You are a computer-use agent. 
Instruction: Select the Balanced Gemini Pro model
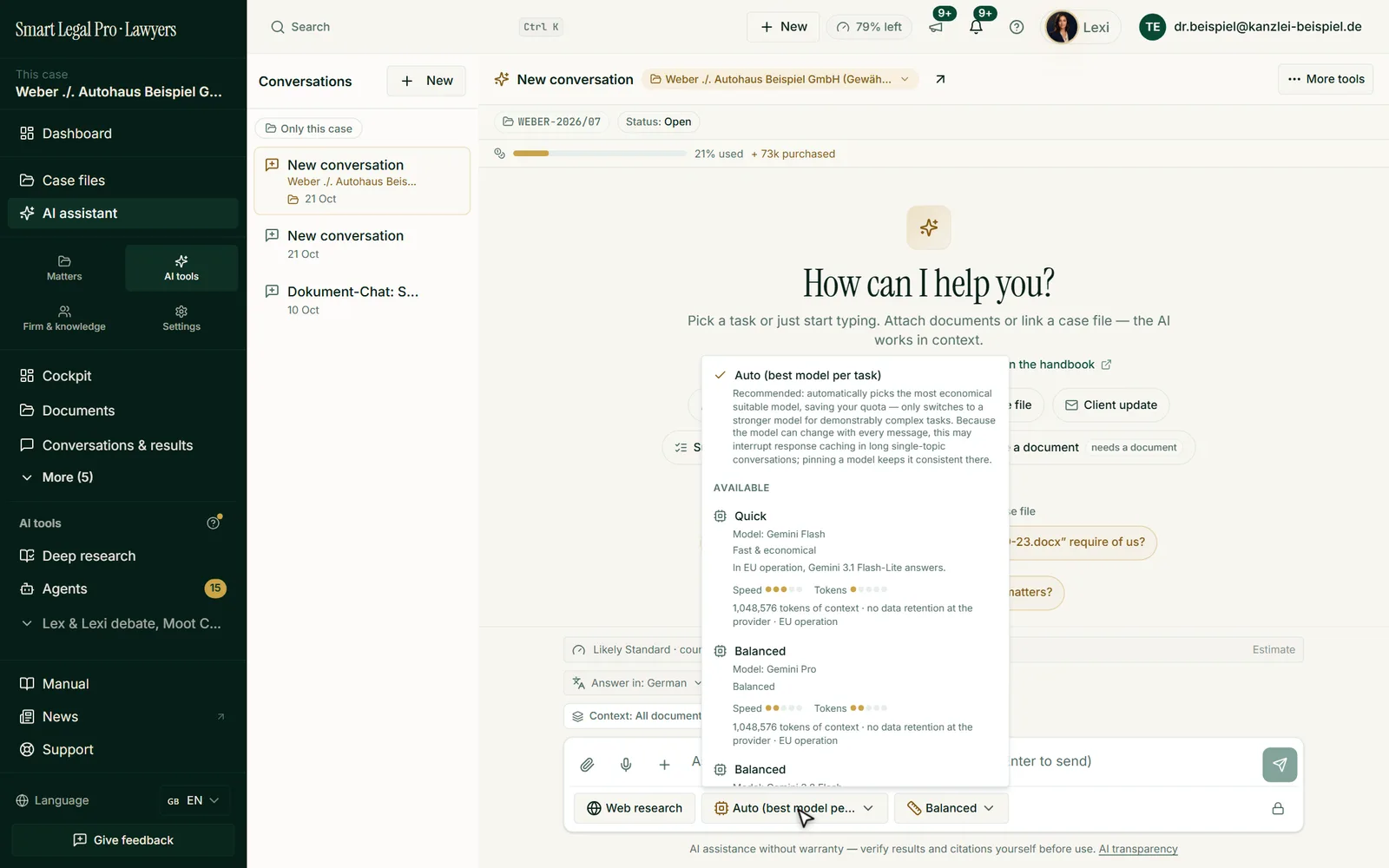855,695
